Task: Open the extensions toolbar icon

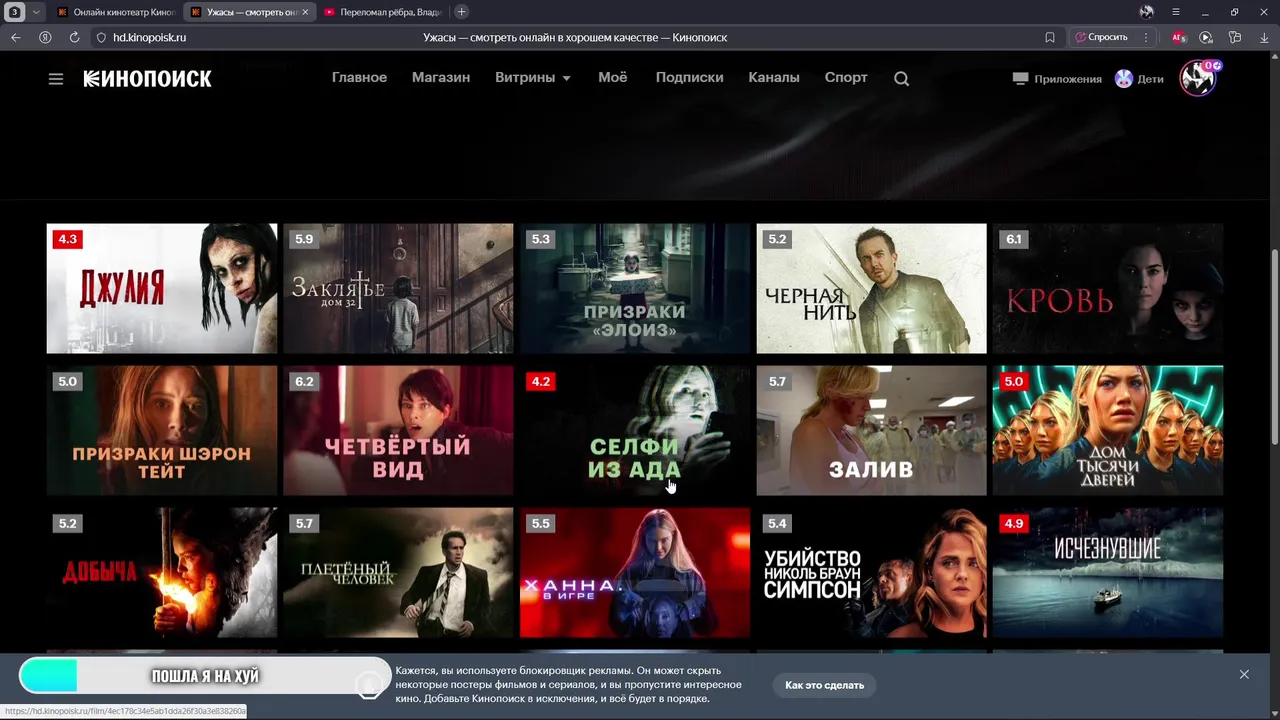Action: click(x=1235, y=37)
